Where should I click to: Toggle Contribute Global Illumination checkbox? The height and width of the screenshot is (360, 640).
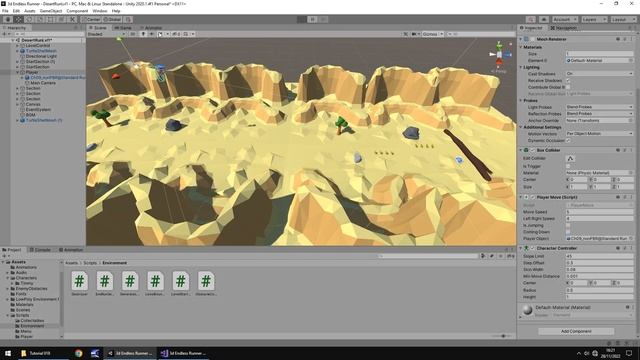(568, 87)
